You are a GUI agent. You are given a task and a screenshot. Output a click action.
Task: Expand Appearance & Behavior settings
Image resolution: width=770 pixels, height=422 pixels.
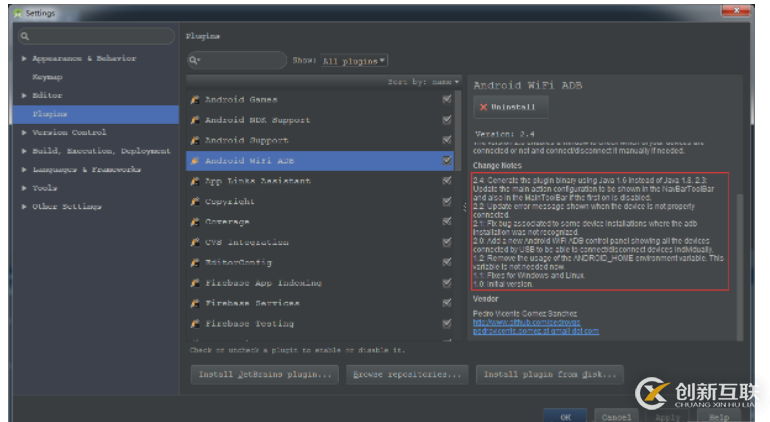point(24,58)
